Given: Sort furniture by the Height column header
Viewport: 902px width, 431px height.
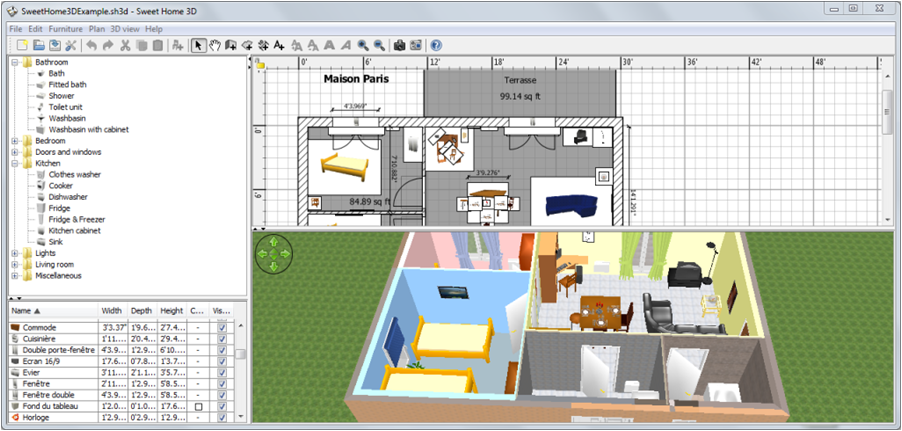Looking at the screenshot, I should click(x=172, y=310).
